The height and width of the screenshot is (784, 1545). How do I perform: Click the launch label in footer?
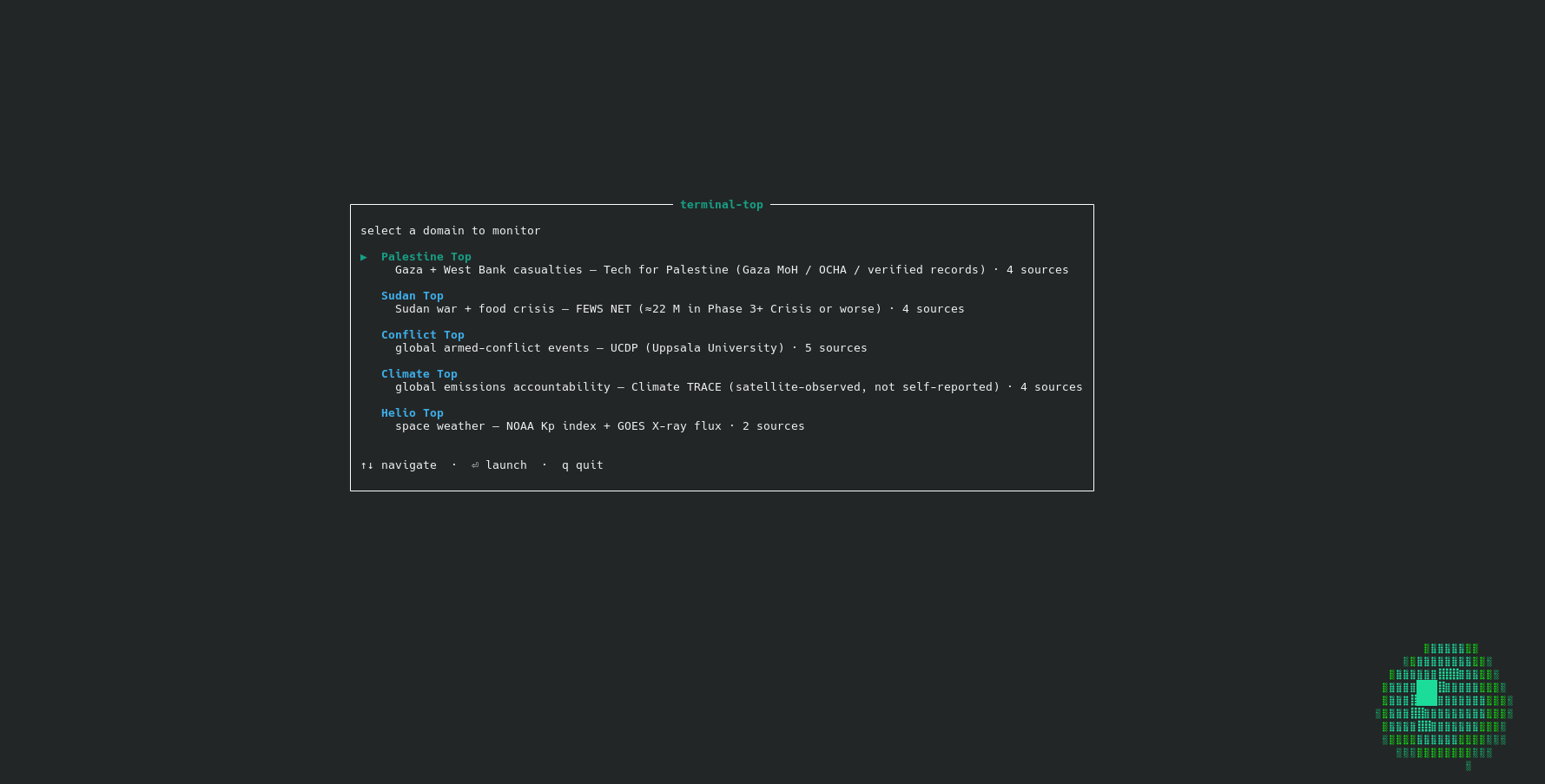506,465
